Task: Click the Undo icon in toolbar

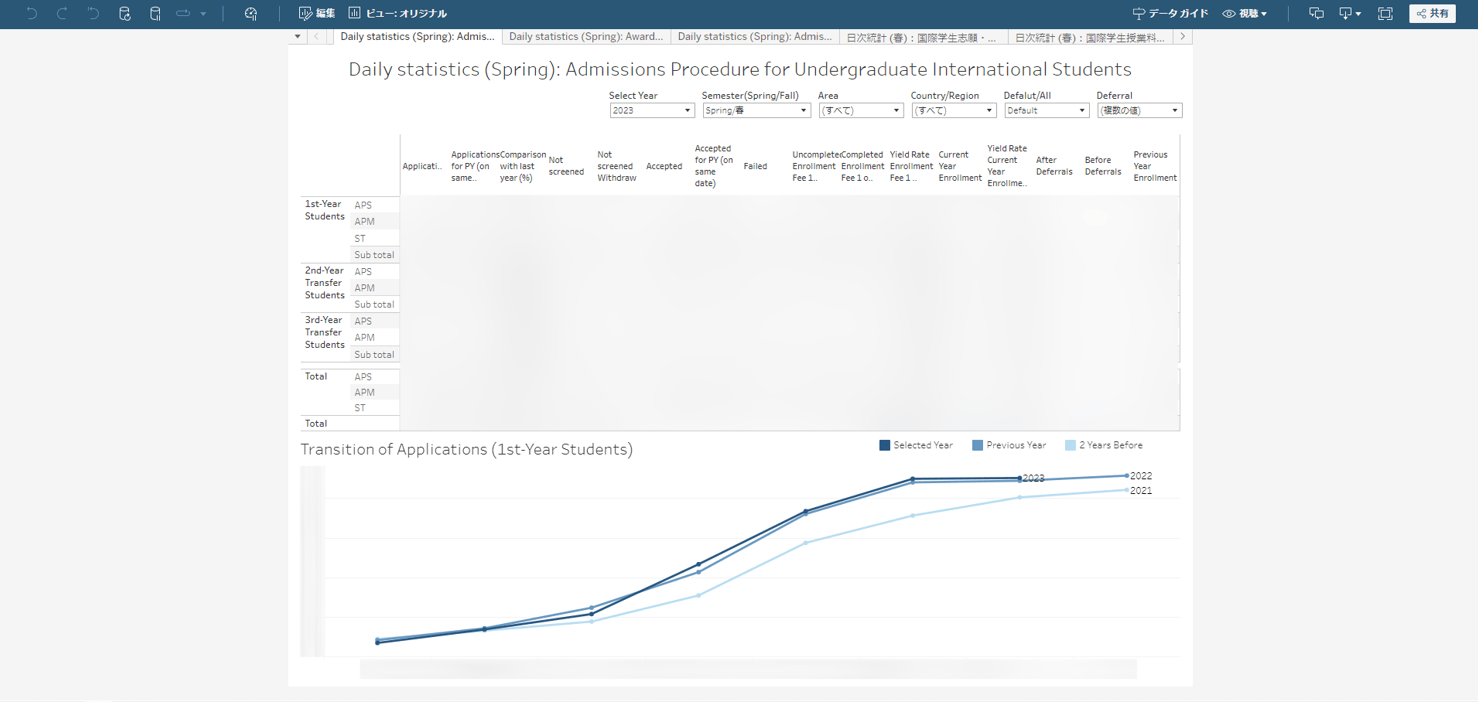Action: (x=32, y=13)
